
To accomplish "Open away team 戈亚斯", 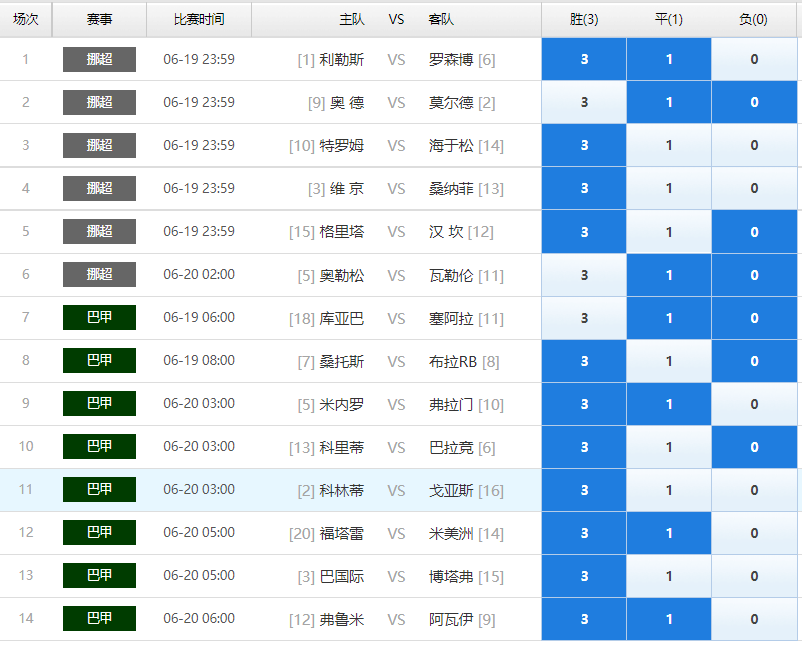I will tap(451, 491).
